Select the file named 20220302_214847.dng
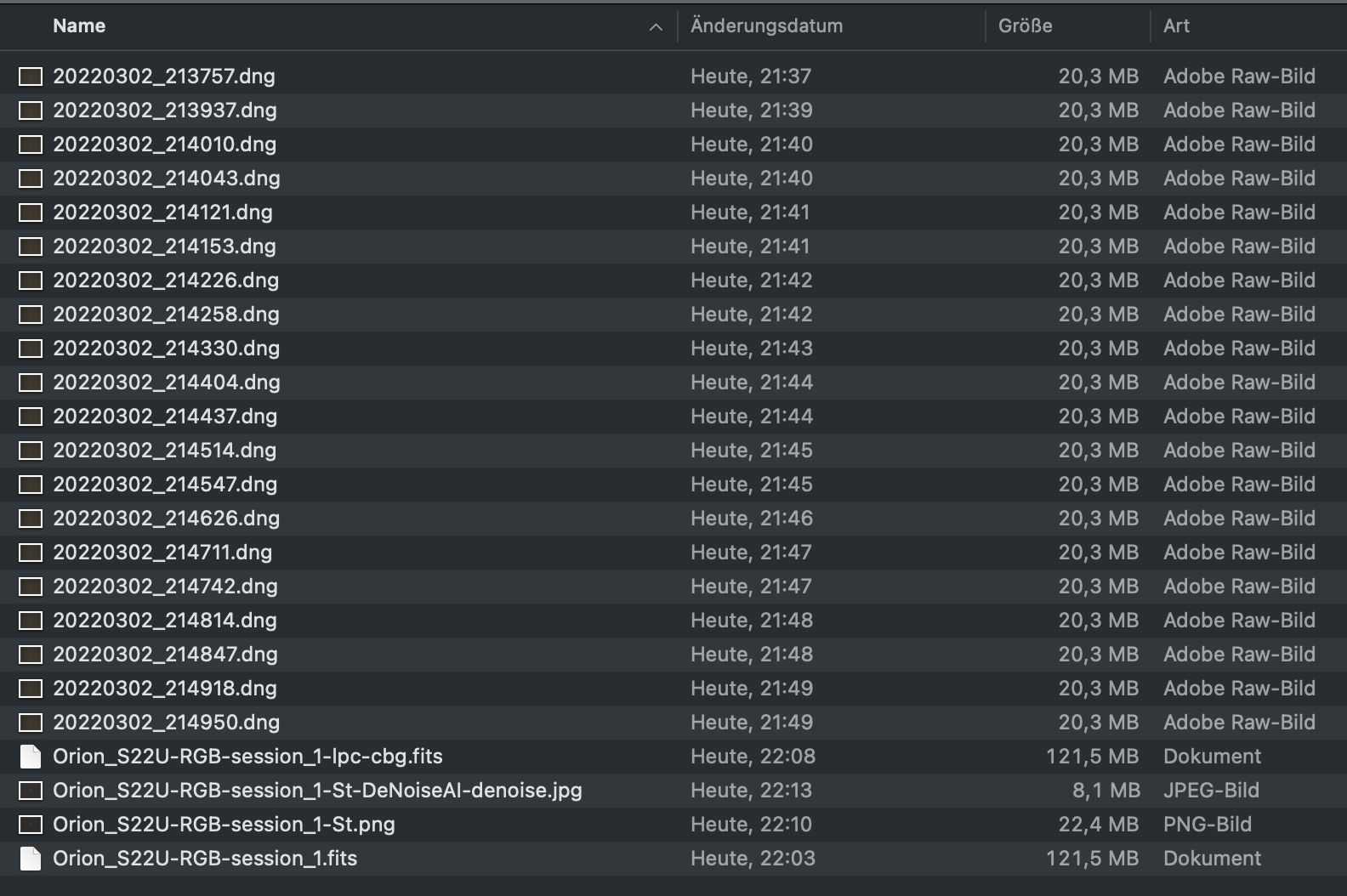 [165, 655]
